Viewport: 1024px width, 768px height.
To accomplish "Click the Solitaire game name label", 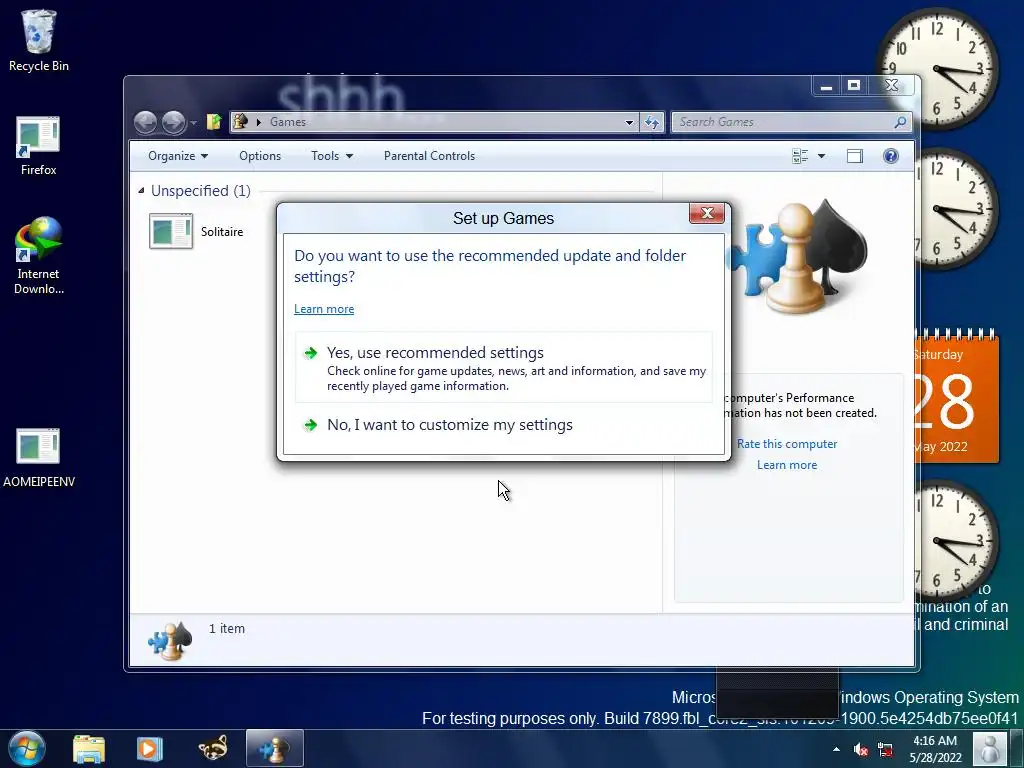I will point(222,232).
